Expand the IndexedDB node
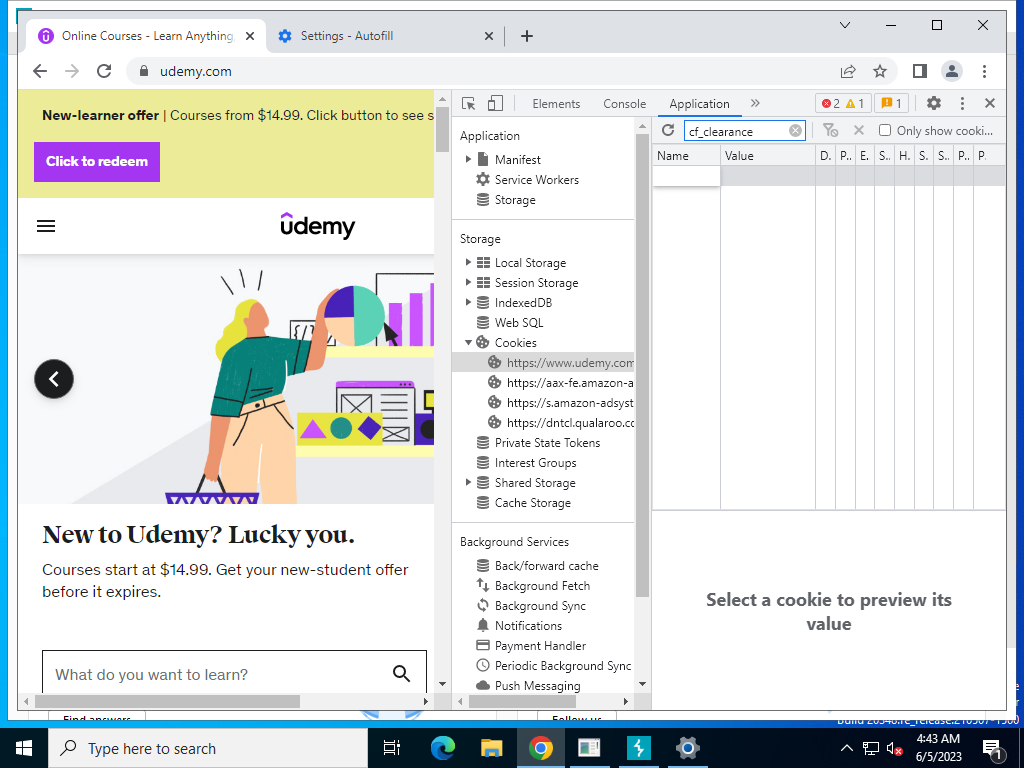 (x=468, y=302)
